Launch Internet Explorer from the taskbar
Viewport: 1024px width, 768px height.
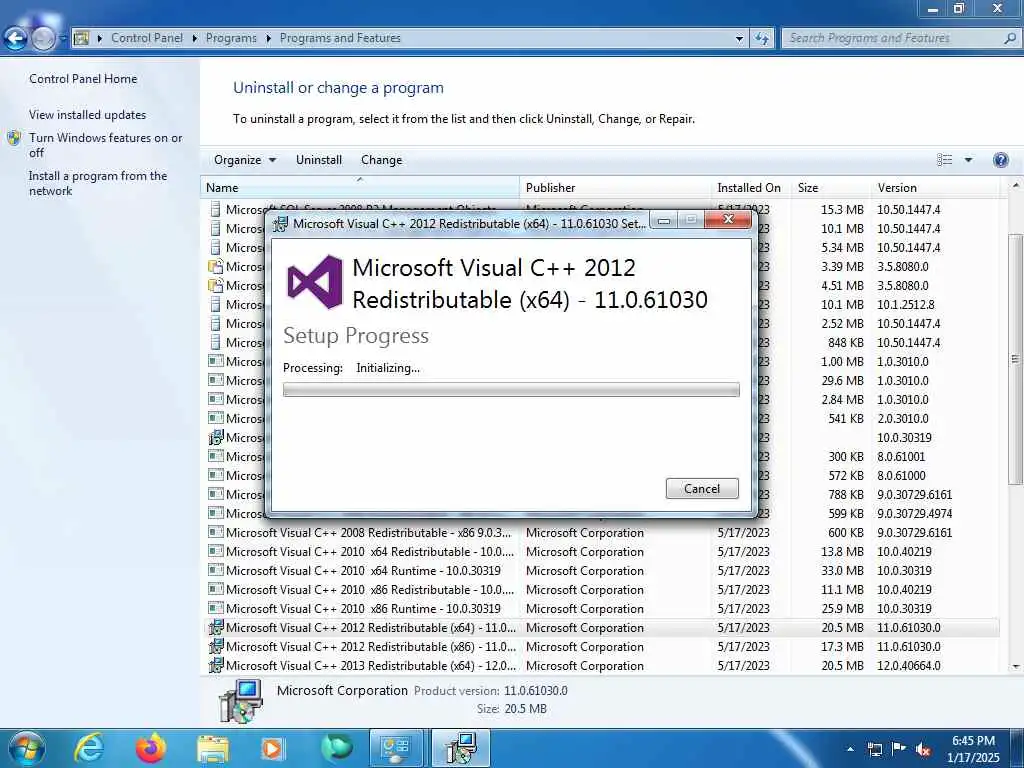[x=89, y=748]
